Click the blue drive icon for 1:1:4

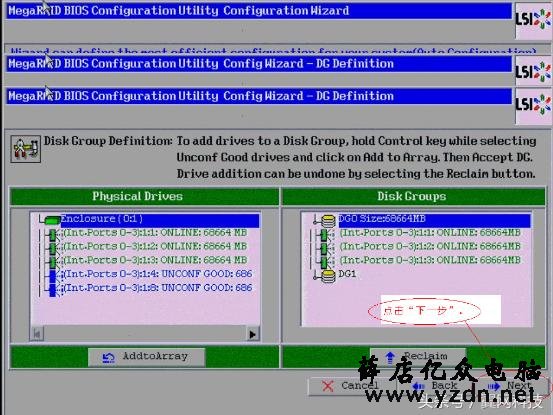[53, 276]
